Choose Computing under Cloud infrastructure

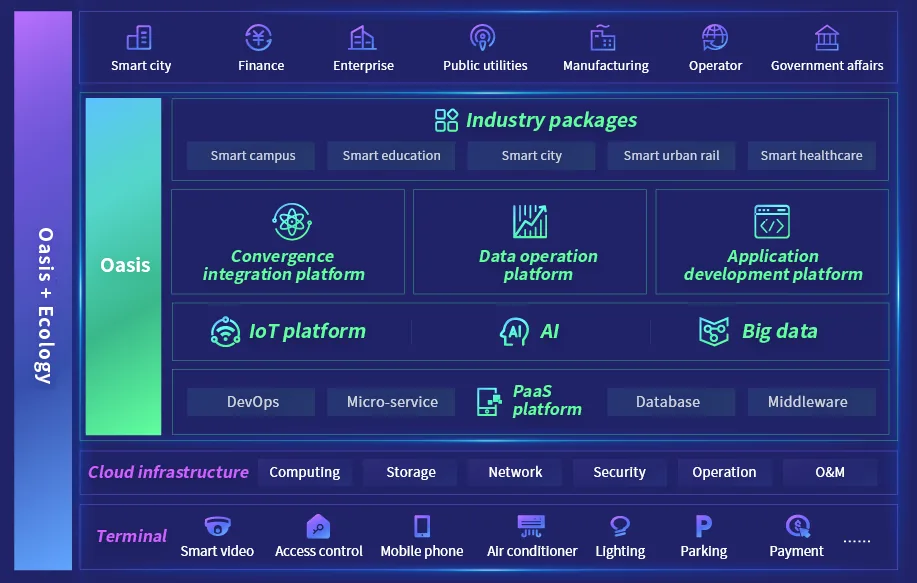pyautogui.click(x=305, y=472)
